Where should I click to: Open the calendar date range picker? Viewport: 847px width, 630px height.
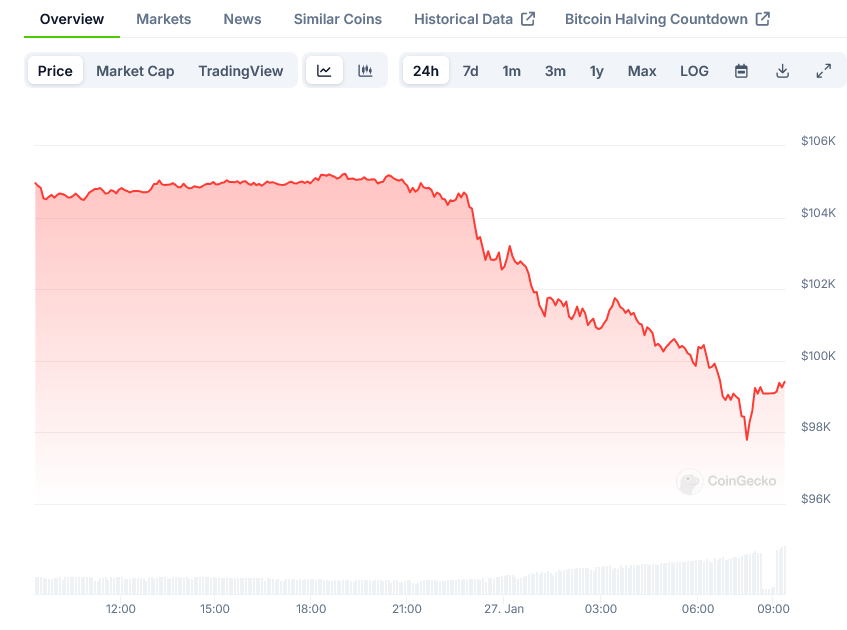(741, 71)
